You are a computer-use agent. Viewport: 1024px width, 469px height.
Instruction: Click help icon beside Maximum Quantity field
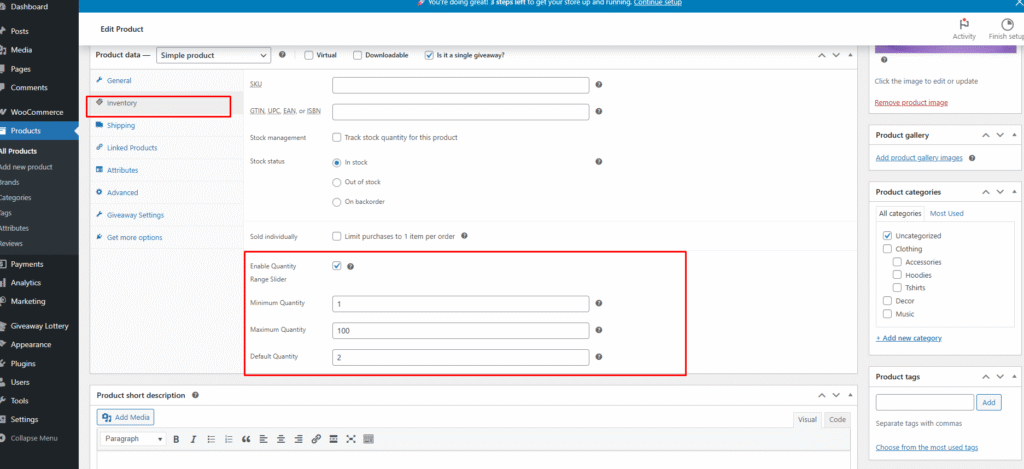click(x=598, y=330)
